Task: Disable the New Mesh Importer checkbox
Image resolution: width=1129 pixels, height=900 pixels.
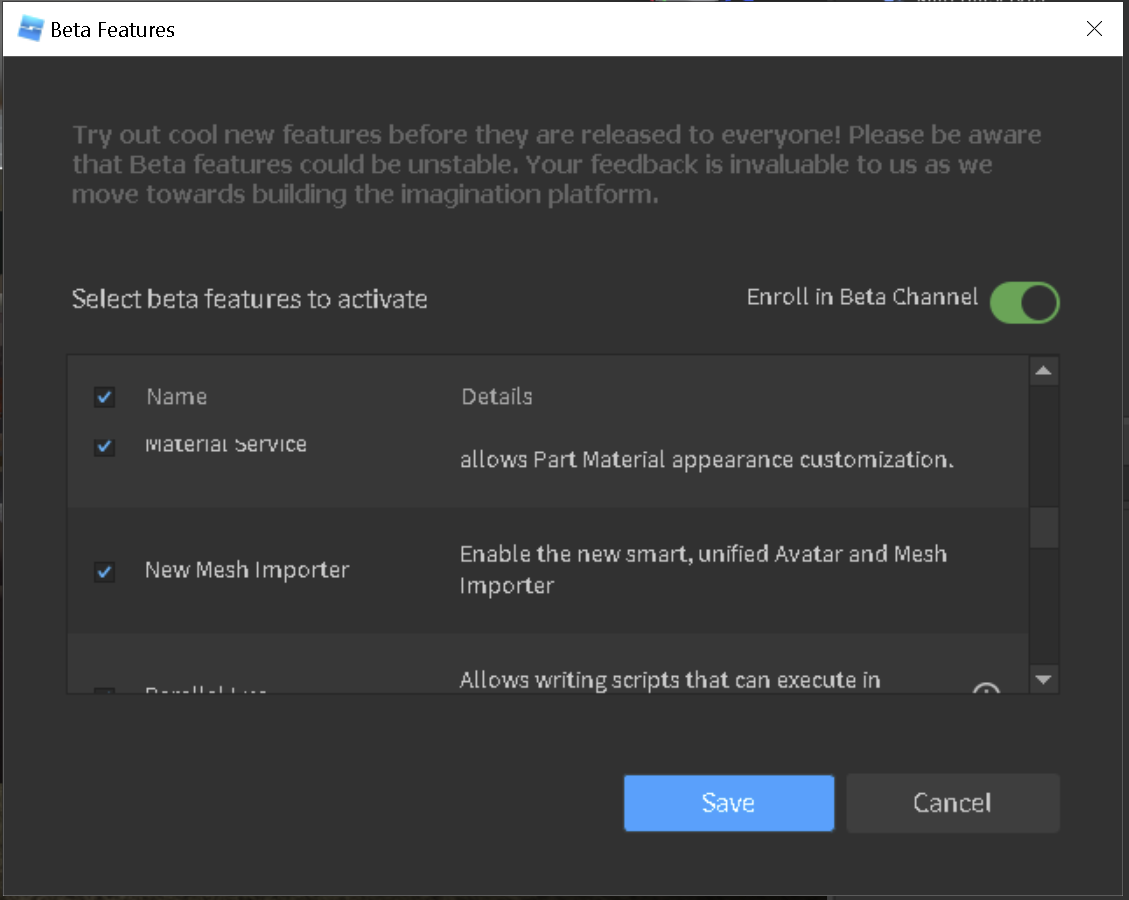Action: (x=104, y=571)
